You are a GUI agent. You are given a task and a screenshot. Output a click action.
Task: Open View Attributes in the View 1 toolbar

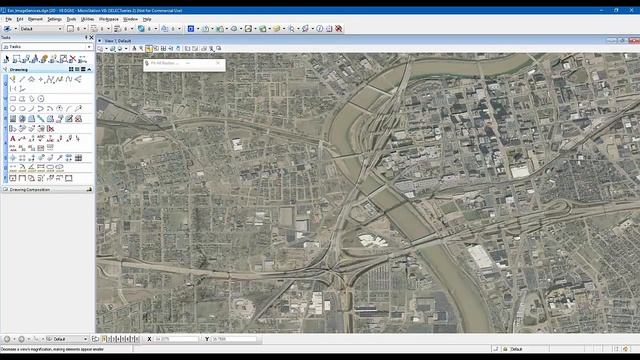click(100, 49)
